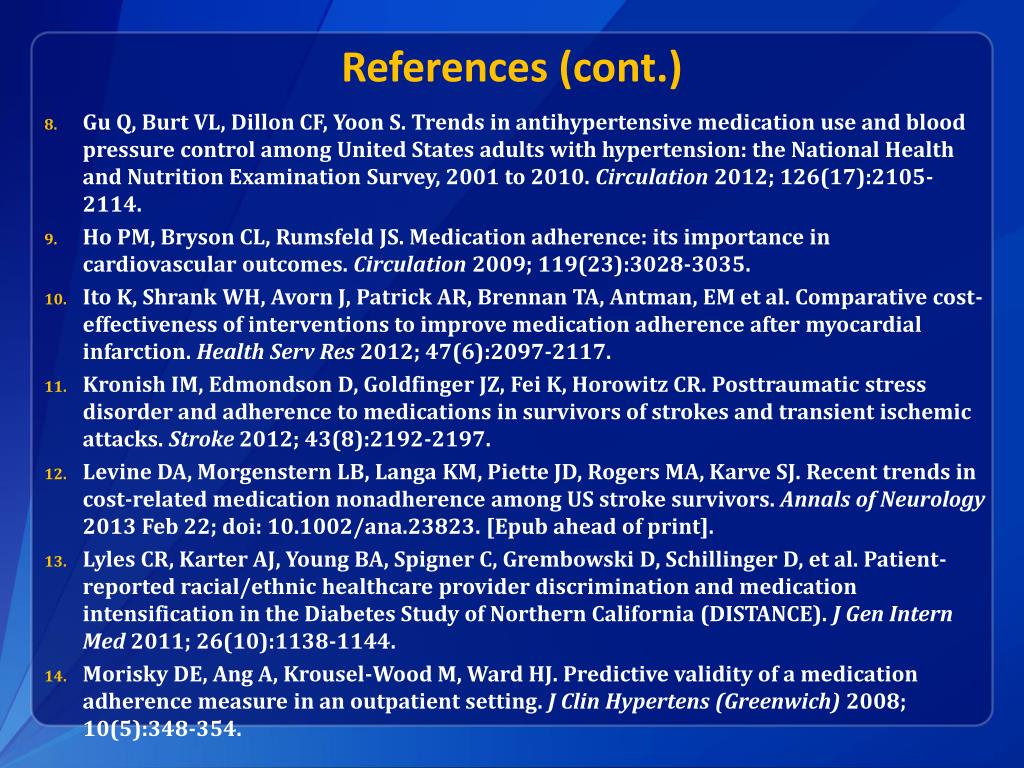Click journal name 'Circulation 2012'
The image size is (1024, 768).
click(x=684, y=177)
